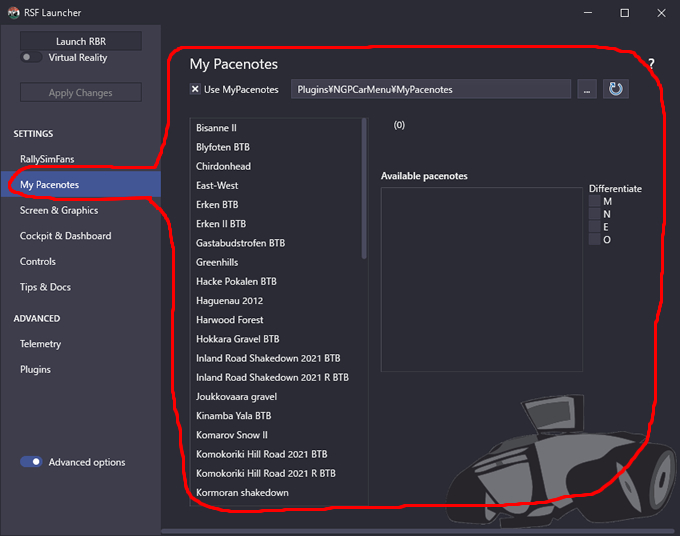Select Erken II BTB stage
The height and width of the screenshot is (536, 680).
(275, 224)
